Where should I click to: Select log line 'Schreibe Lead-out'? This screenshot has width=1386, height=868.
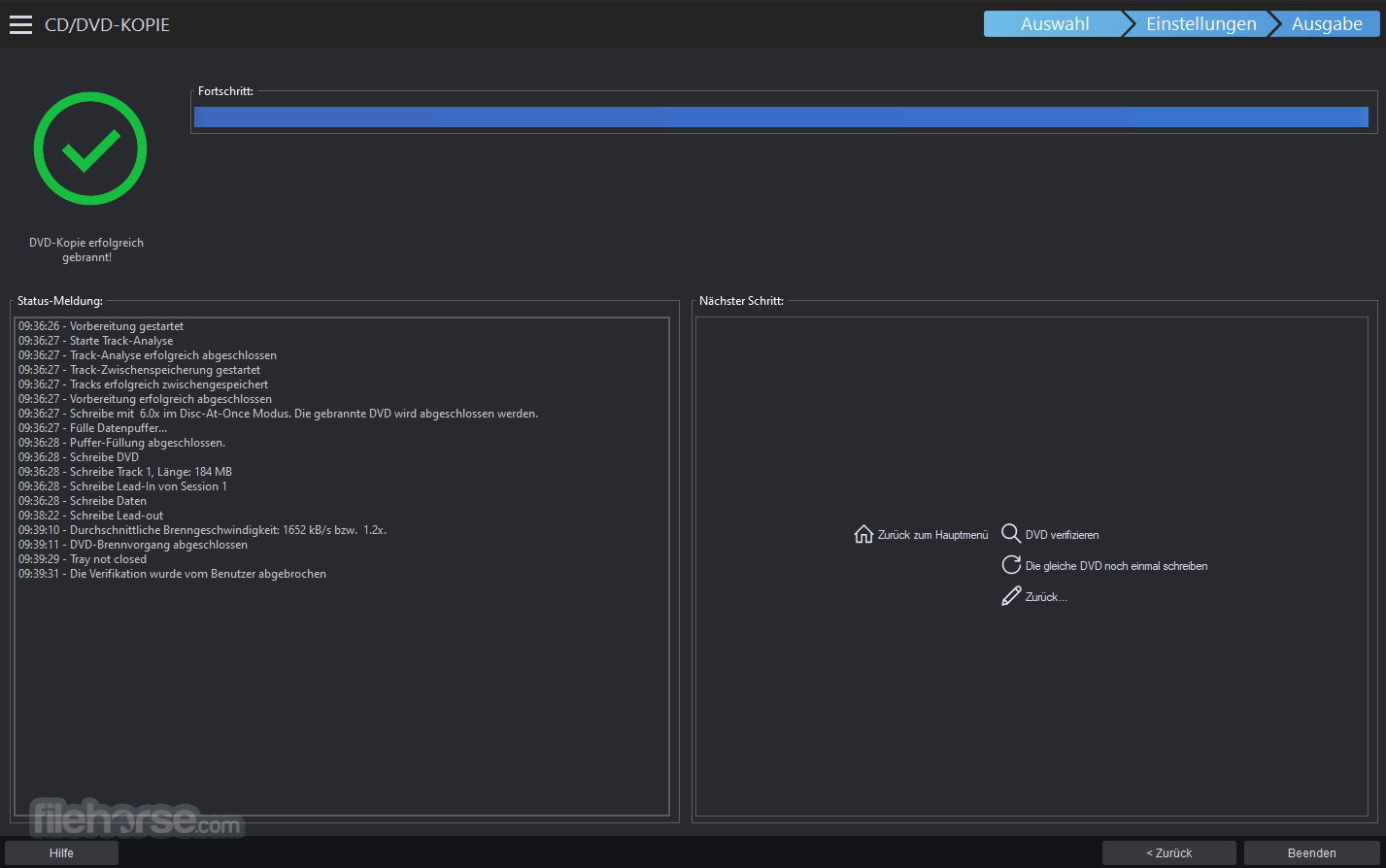point(91,516)
